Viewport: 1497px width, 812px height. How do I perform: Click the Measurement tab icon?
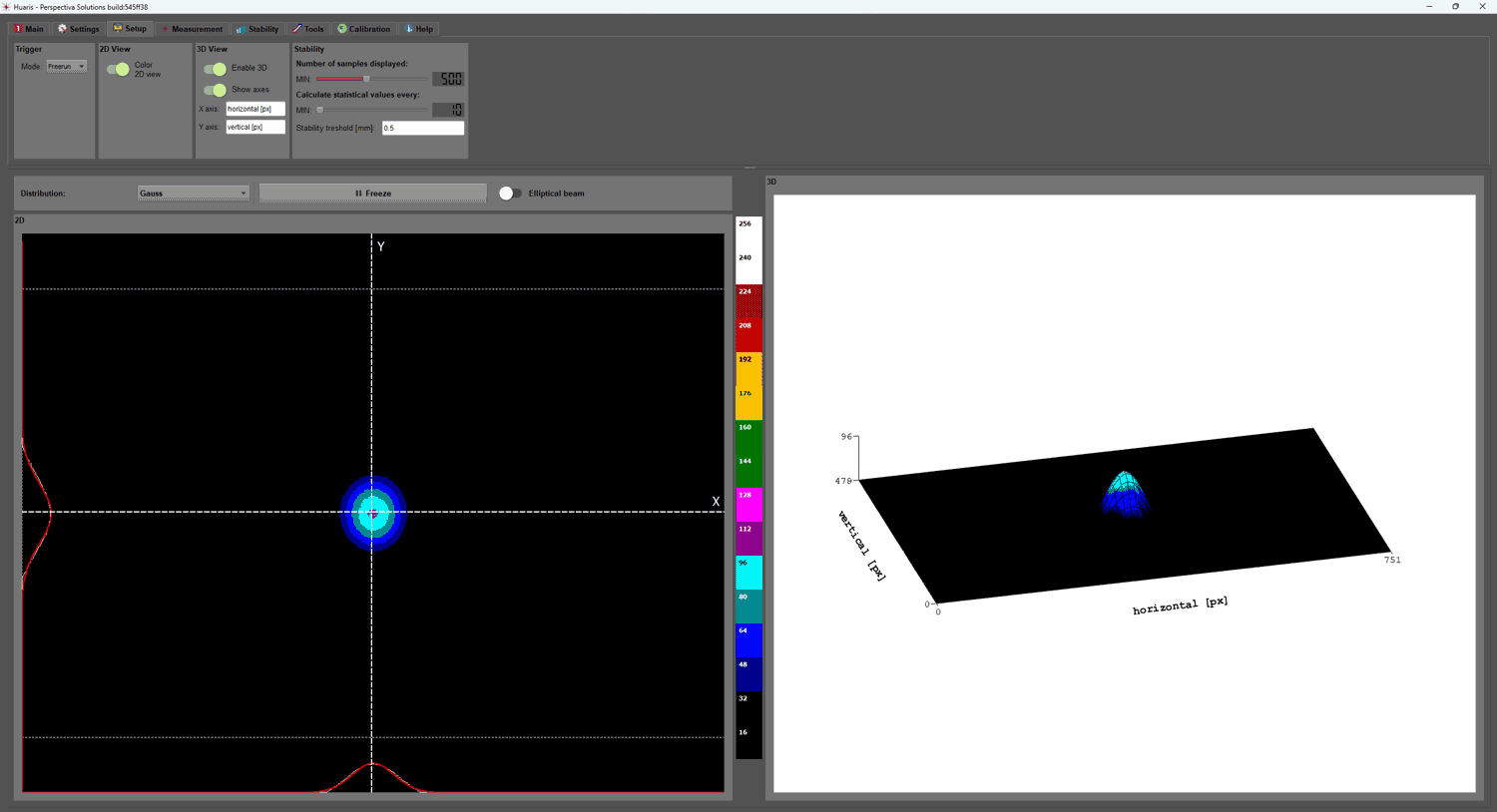(166, 29)
